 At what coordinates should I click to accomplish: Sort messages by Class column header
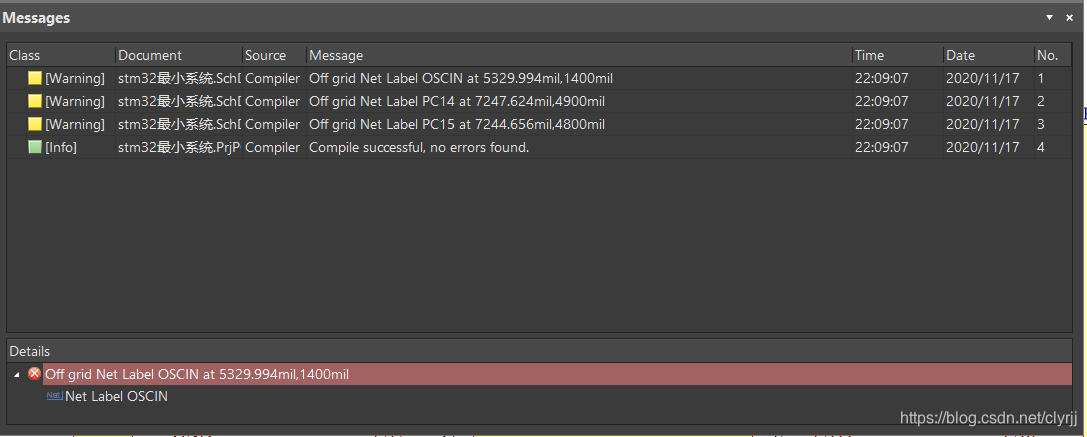click(60, 55)
